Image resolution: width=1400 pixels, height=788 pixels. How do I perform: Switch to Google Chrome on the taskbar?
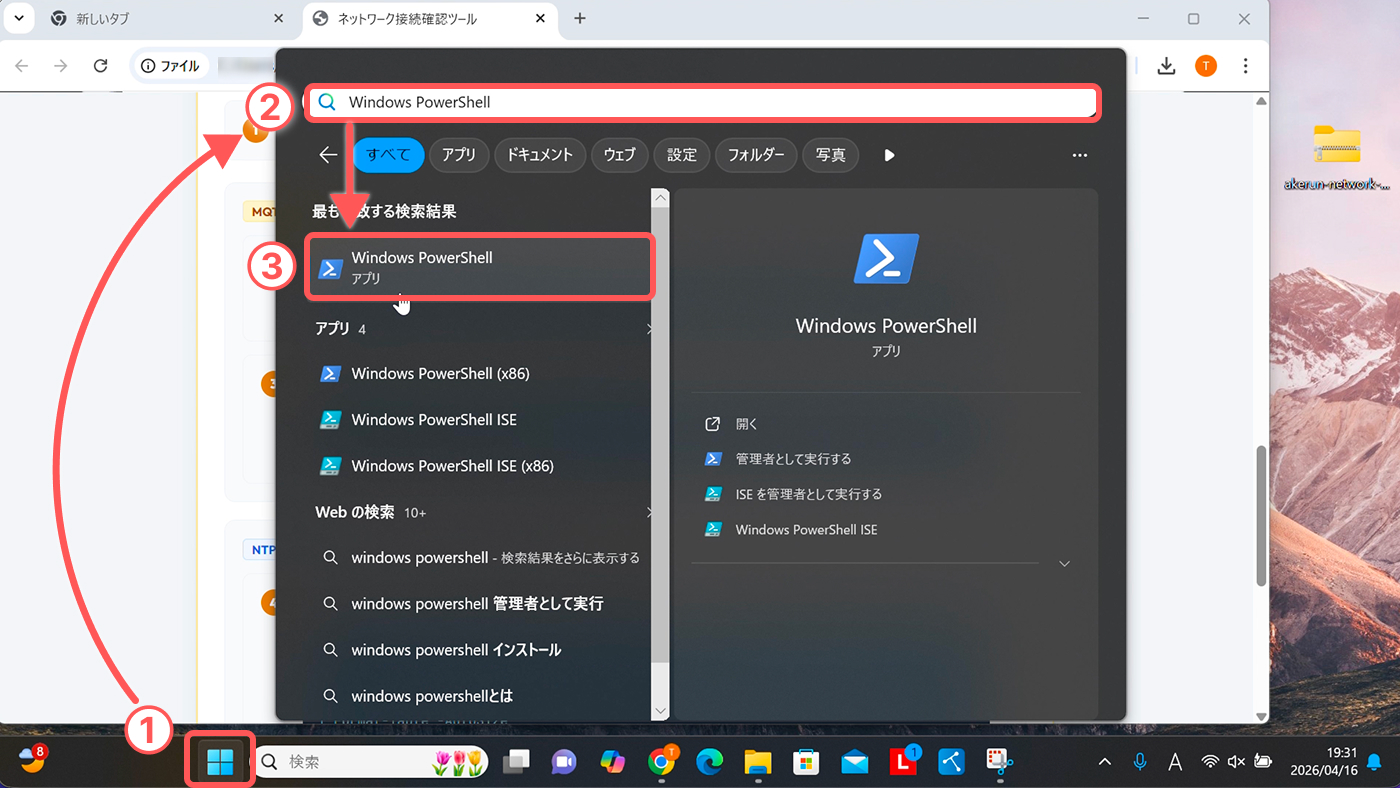point(661,762)
